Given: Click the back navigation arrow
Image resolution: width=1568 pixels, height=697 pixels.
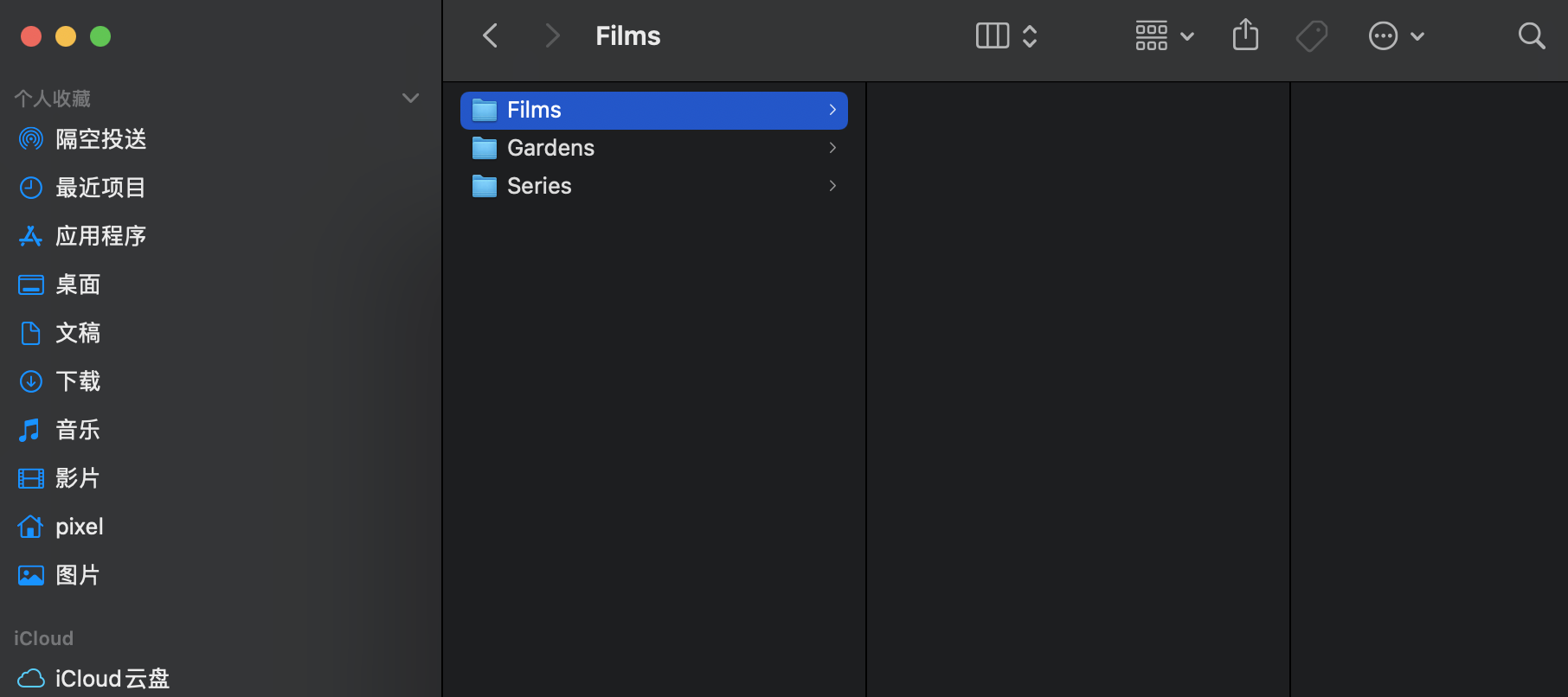Looking at the screenshot, I should pyautogui.click(x=491, y=35).
